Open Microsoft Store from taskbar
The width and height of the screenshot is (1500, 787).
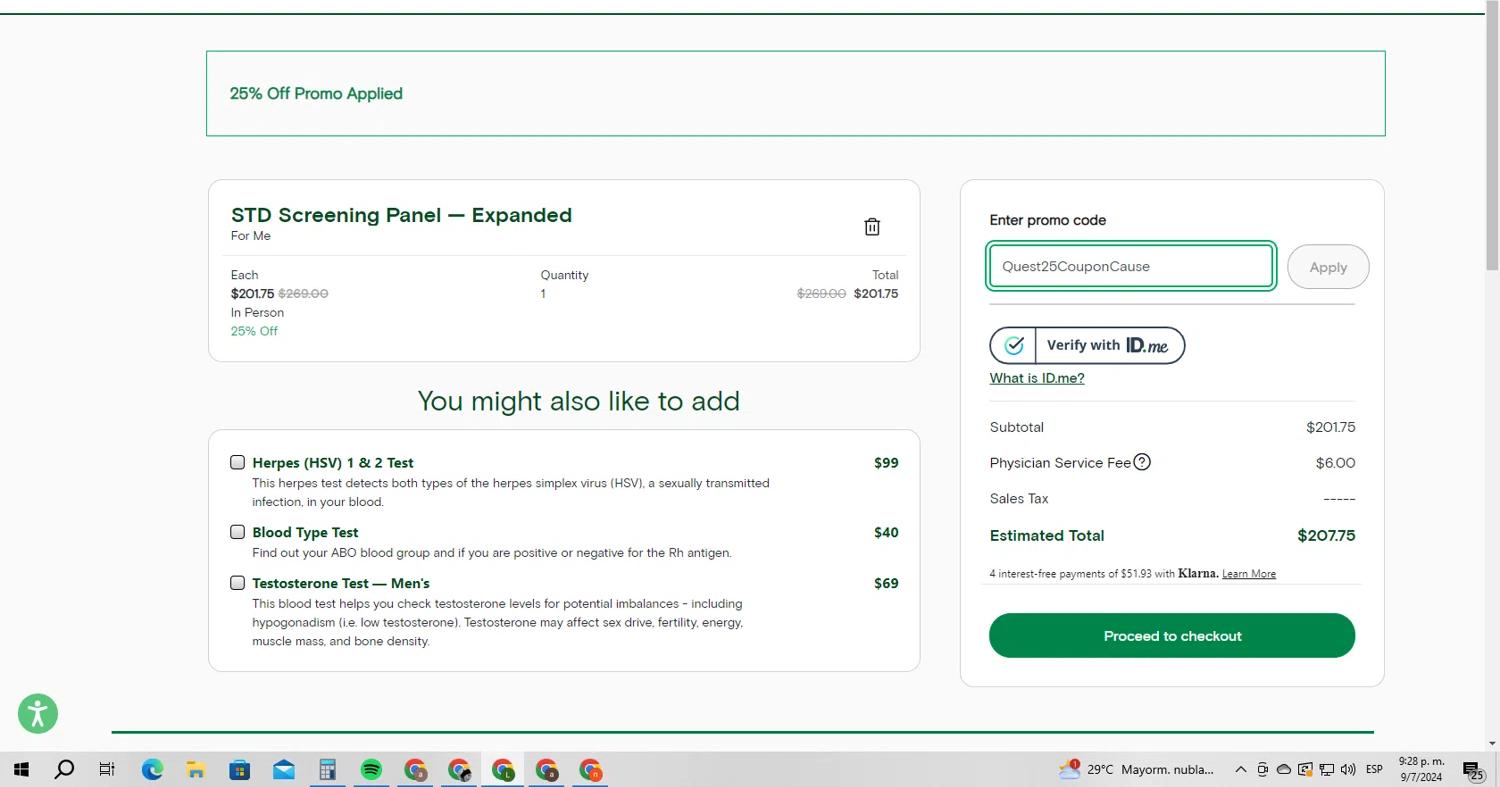[x=240, y=770]
